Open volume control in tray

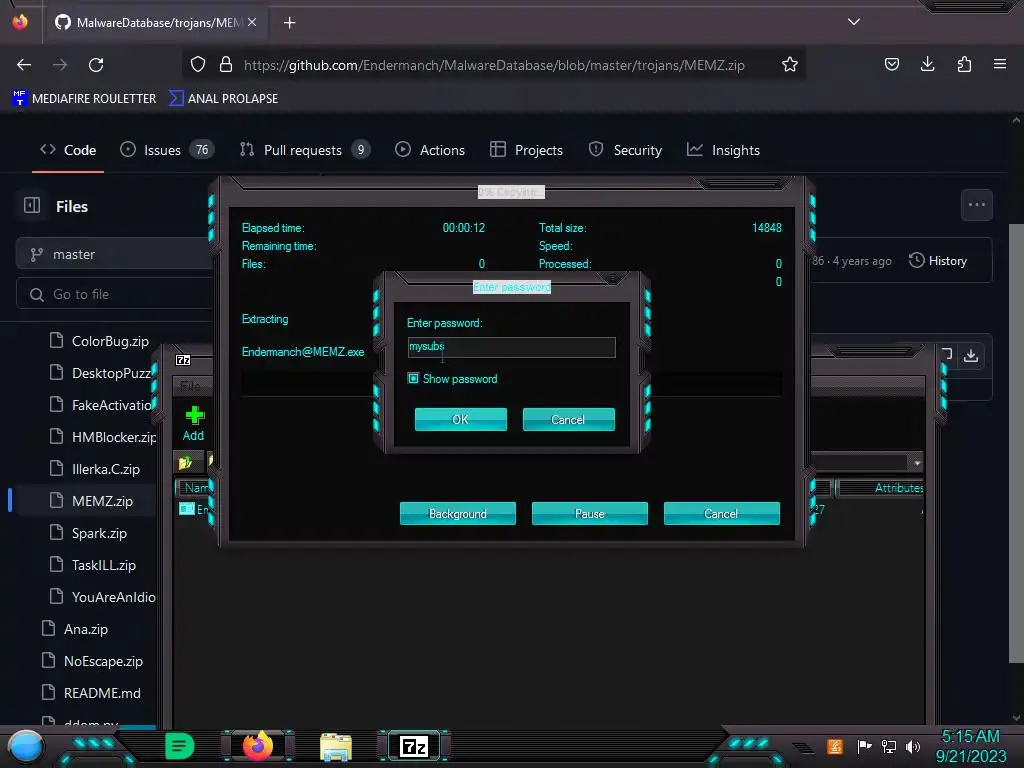pos(913,746)
